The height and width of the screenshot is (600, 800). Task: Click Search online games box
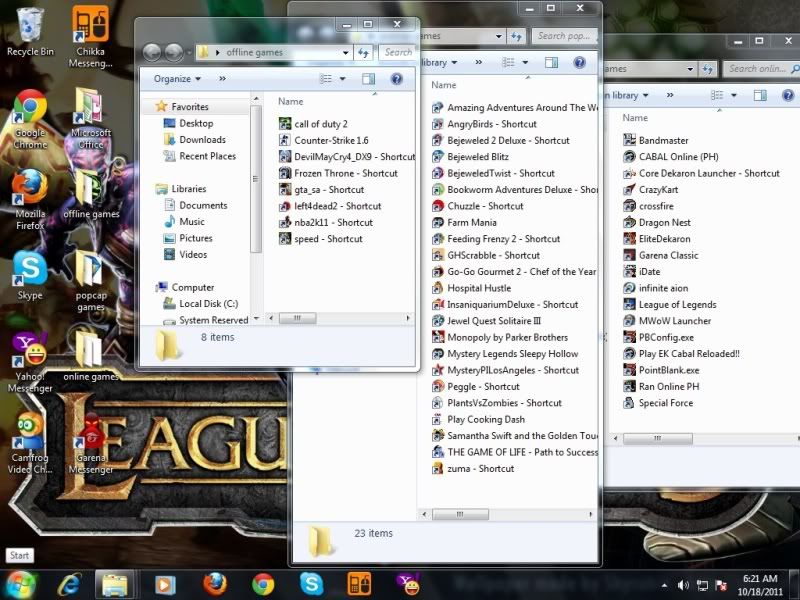coord(760,68)
